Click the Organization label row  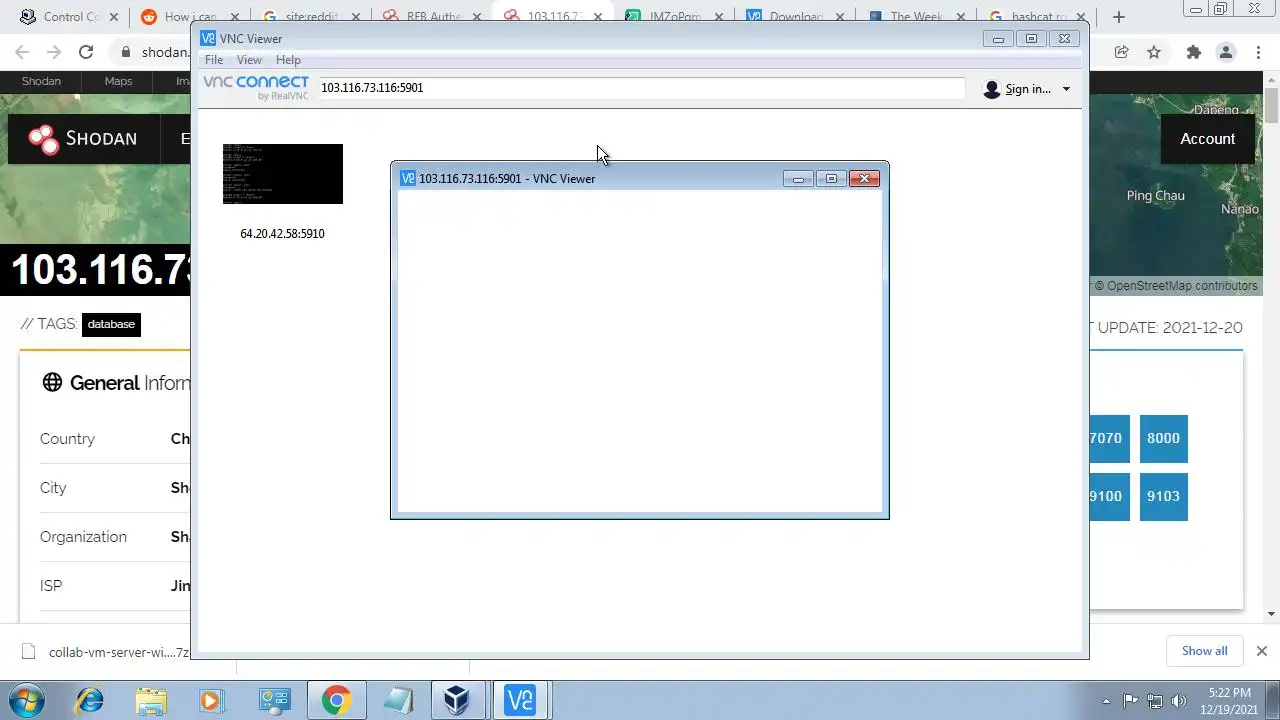[83, 537]
